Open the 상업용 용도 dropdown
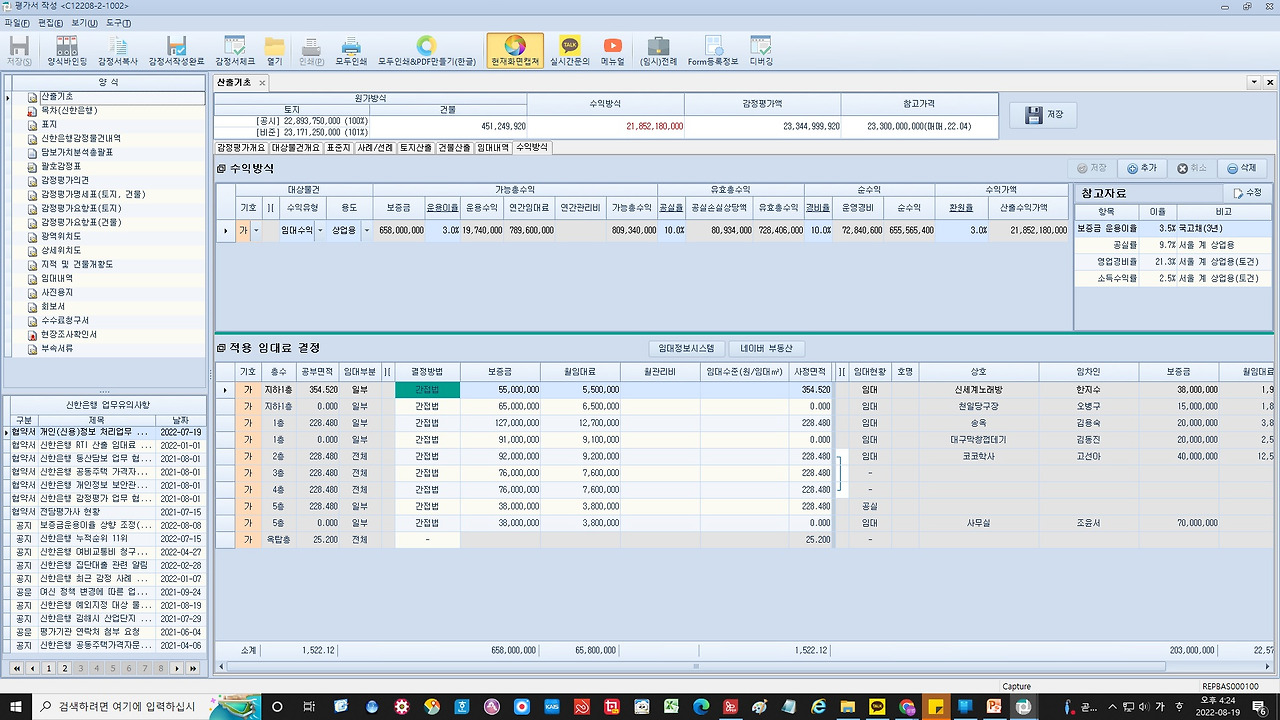Image resolution: width=1280 pixels, height=720 pixels. click(x=366, y=230)
